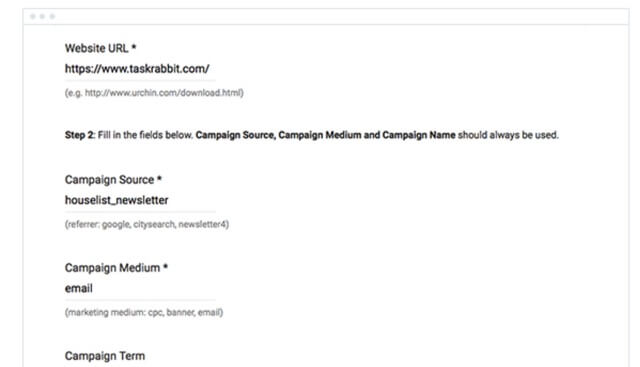Click the asterisk beside Website URL
Image resolution: width=640 pixels, height=367 pixels.
pyautogui.click(x=133, y=47)
